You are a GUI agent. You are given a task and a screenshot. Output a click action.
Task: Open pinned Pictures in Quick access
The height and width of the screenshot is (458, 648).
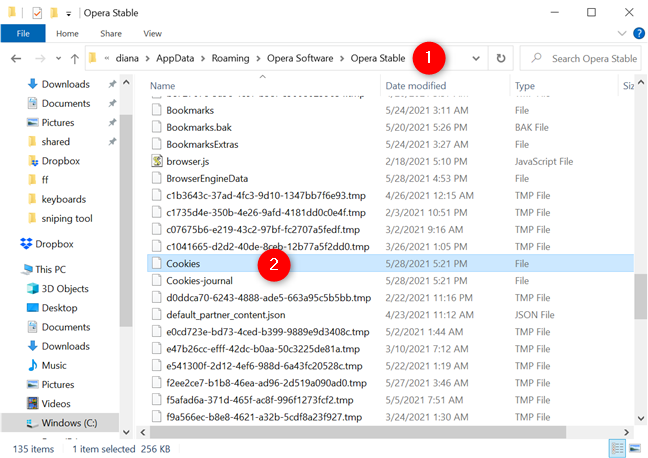57,122
